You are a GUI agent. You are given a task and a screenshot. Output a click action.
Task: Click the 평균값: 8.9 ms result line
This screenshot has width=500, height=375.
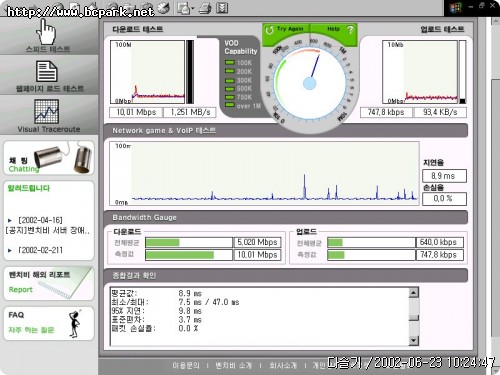coord(157,293)
